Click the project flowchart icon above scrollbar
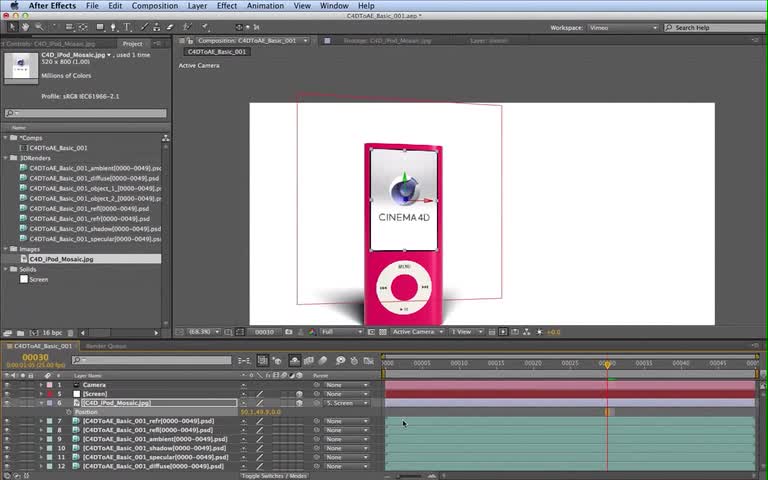 coord(166,138)
